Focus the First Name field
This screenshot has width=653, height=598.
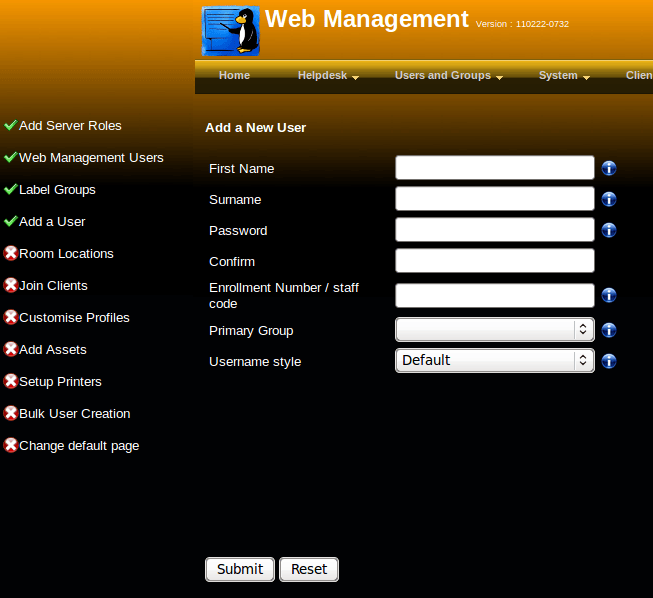pyautogui.click(x=495, y=167)
